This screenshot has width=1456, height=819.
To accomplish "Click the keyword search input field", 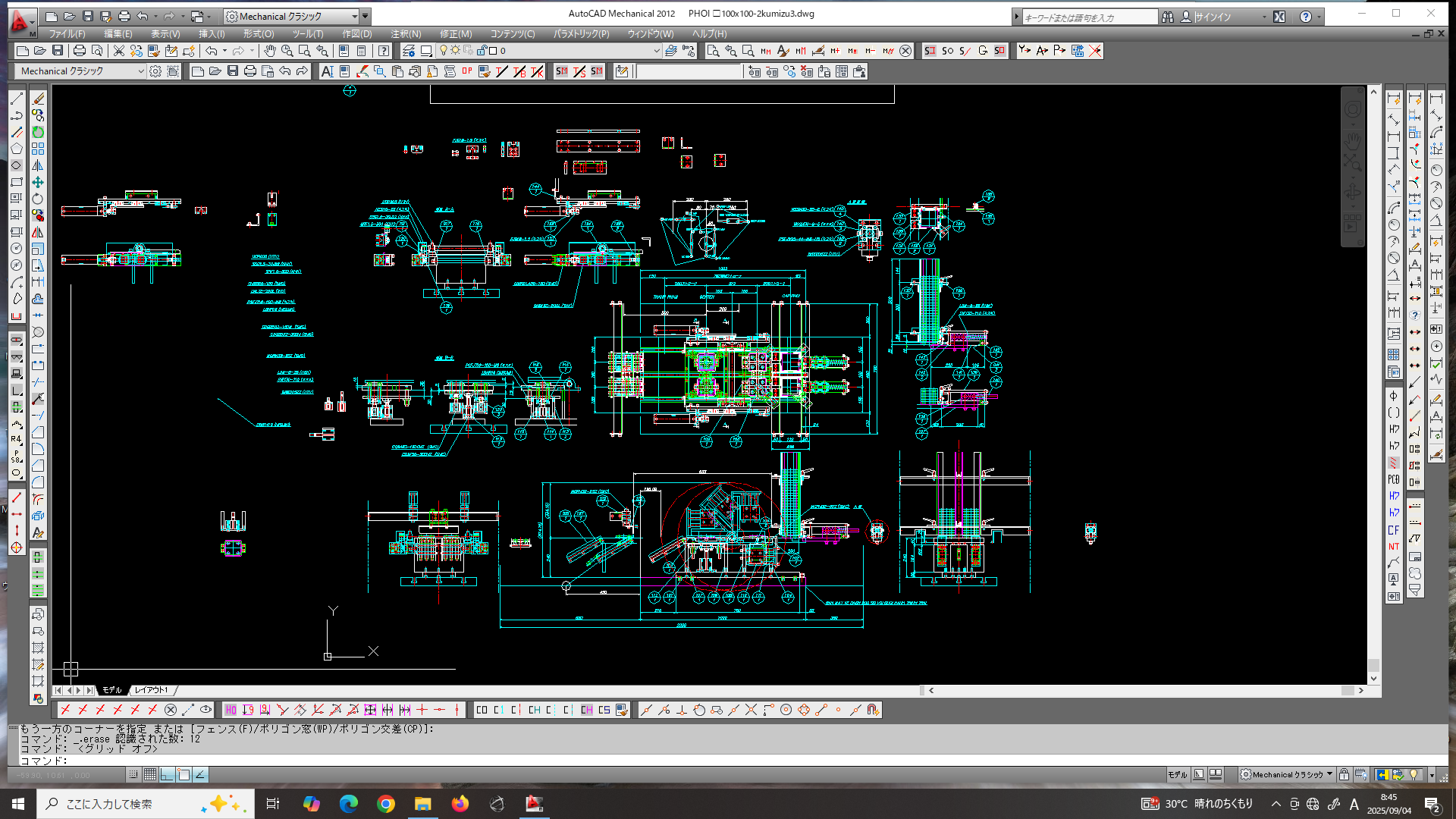I will [1088, 17].
